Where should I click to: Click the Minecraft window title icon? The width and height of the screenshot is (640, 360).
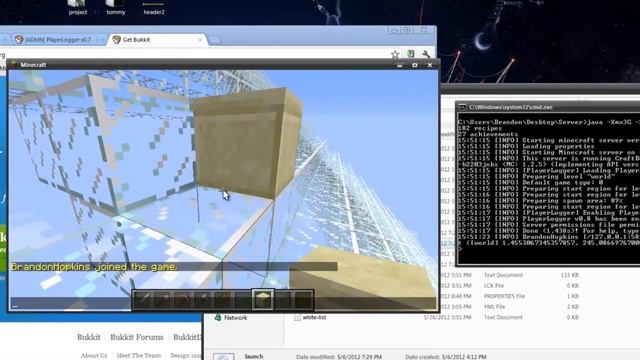[x=14, y=64]
